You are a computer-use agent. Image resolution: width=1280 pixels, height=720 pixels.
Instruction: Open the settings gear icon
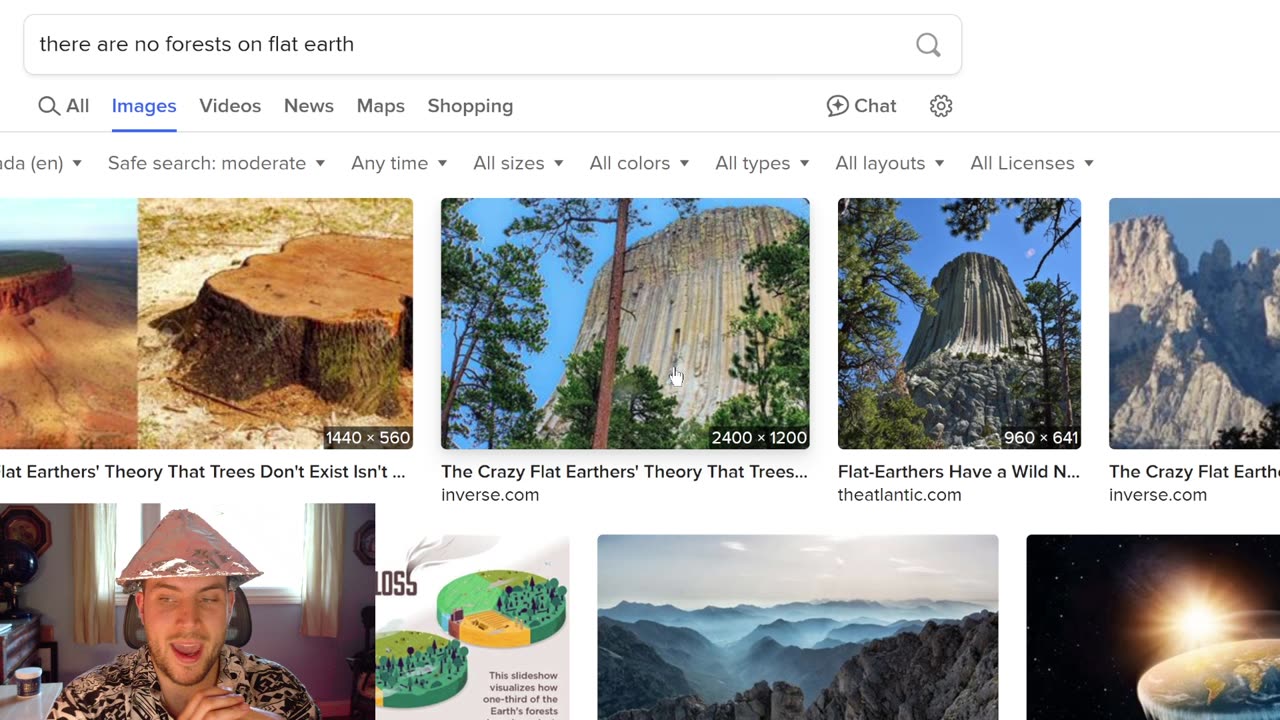point(941,106)
